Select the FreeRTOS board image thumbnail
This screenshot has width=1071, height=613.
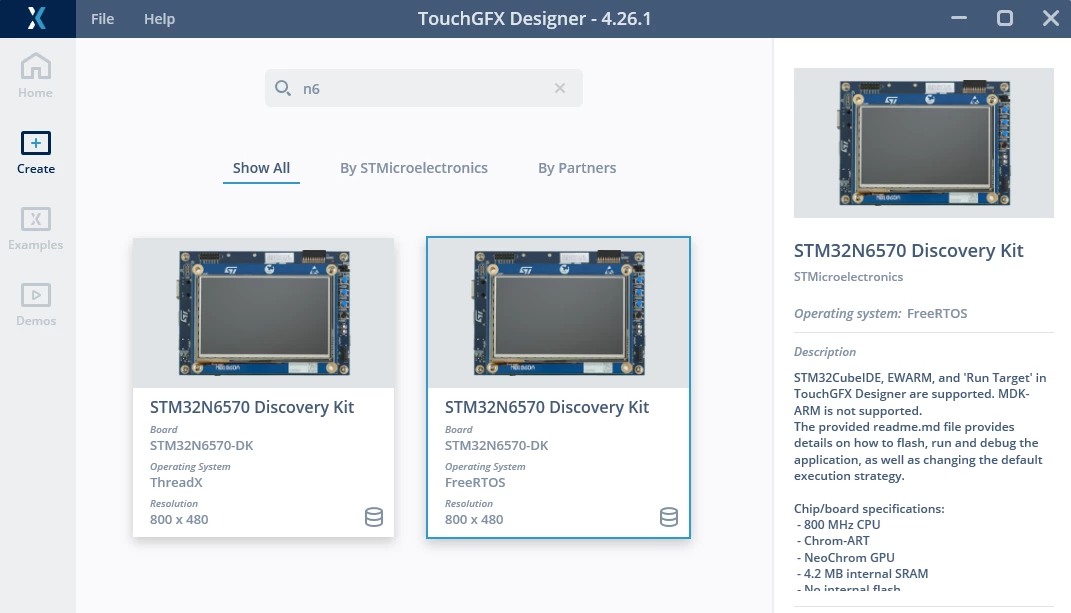(558, 313)
